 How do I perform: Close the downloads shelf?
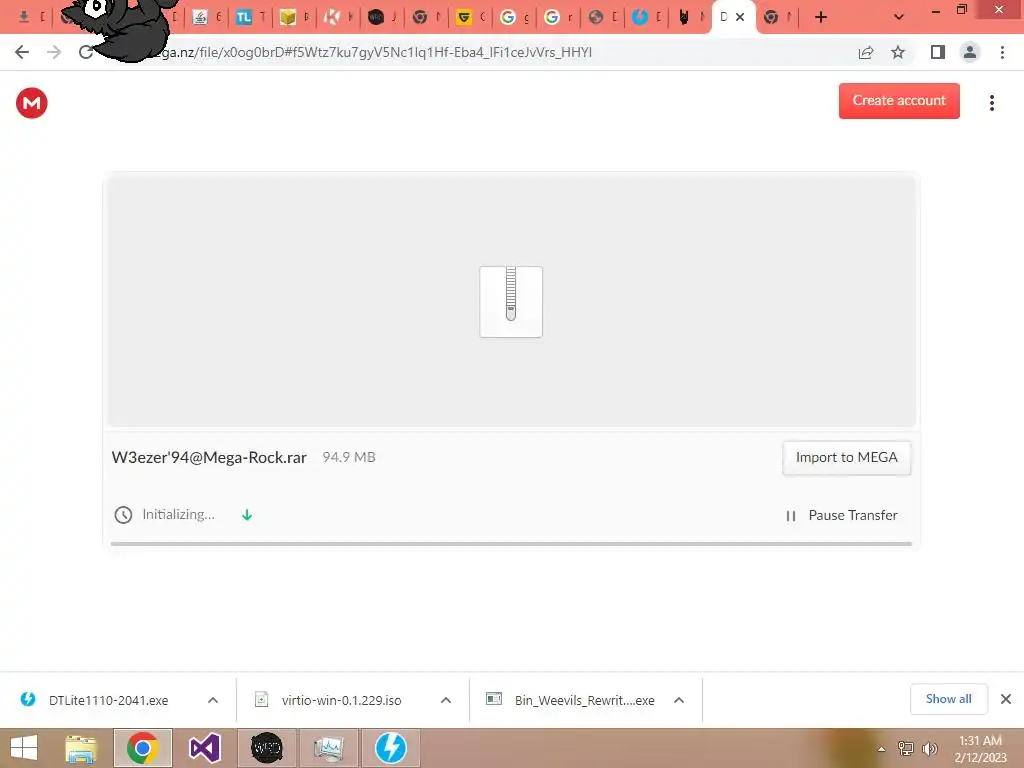click(1006, 699)
